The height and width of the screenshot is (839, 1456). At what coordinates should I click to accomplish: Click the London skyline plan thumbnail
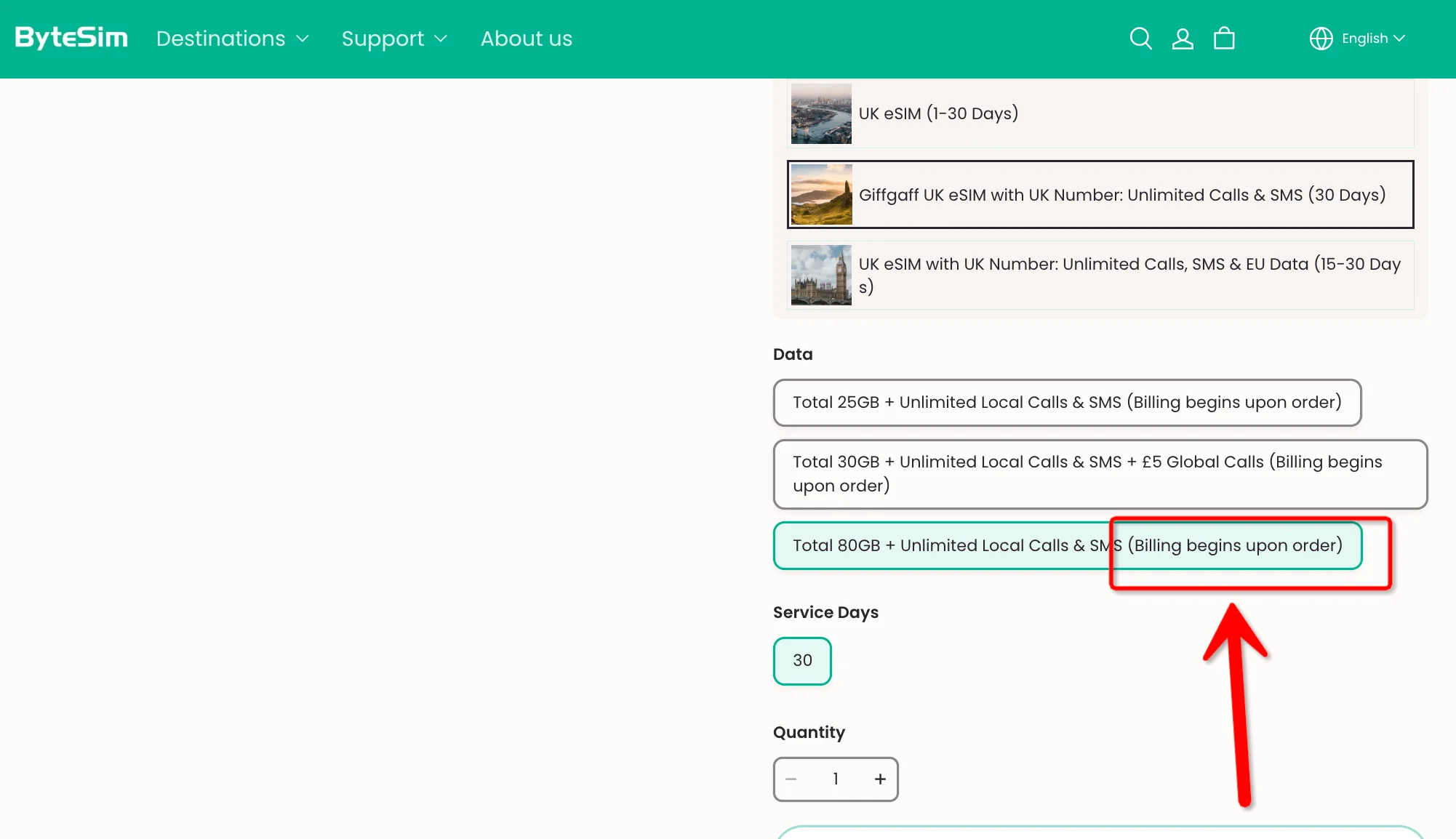click(821, 113)
